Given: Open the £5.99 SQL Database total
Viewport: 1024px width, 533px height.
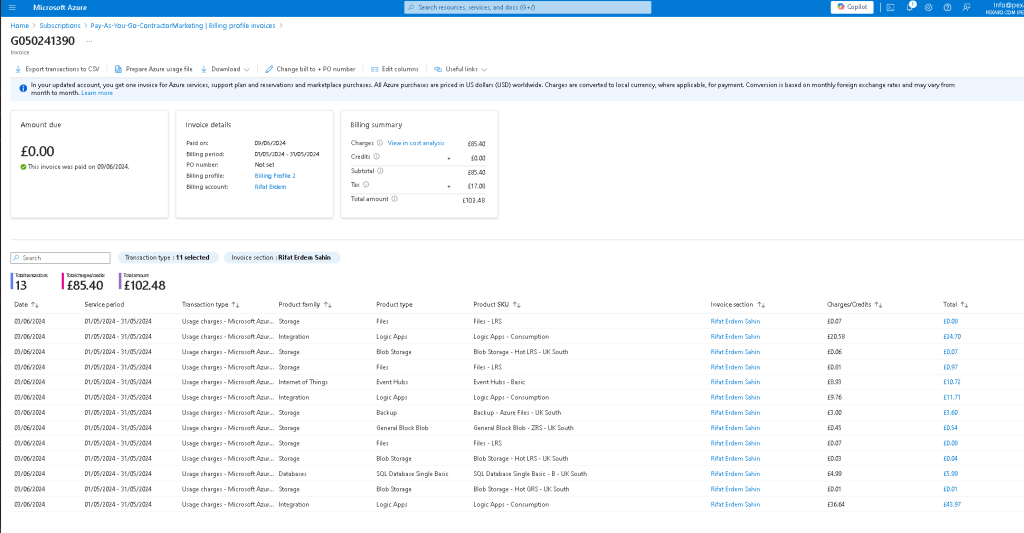Looking at the screenshot, I should 950,474.
